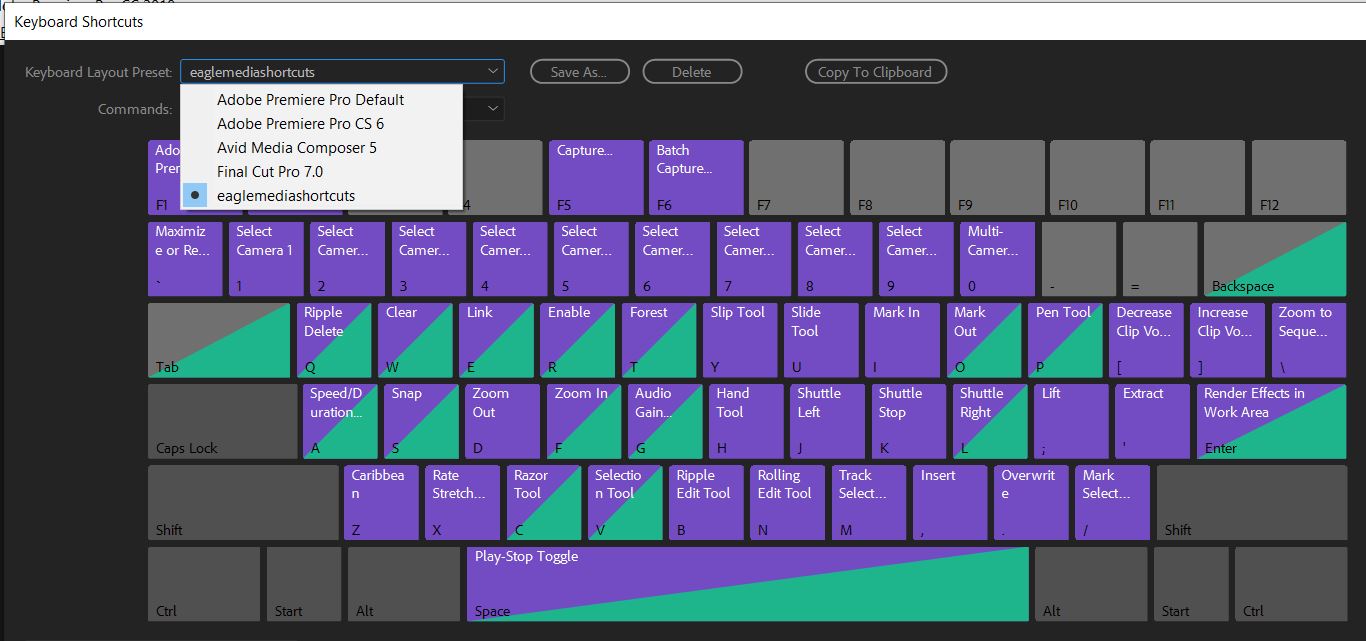
Task: Click the Snap shortcut key (S)
Action: click(x=420, y=421)
